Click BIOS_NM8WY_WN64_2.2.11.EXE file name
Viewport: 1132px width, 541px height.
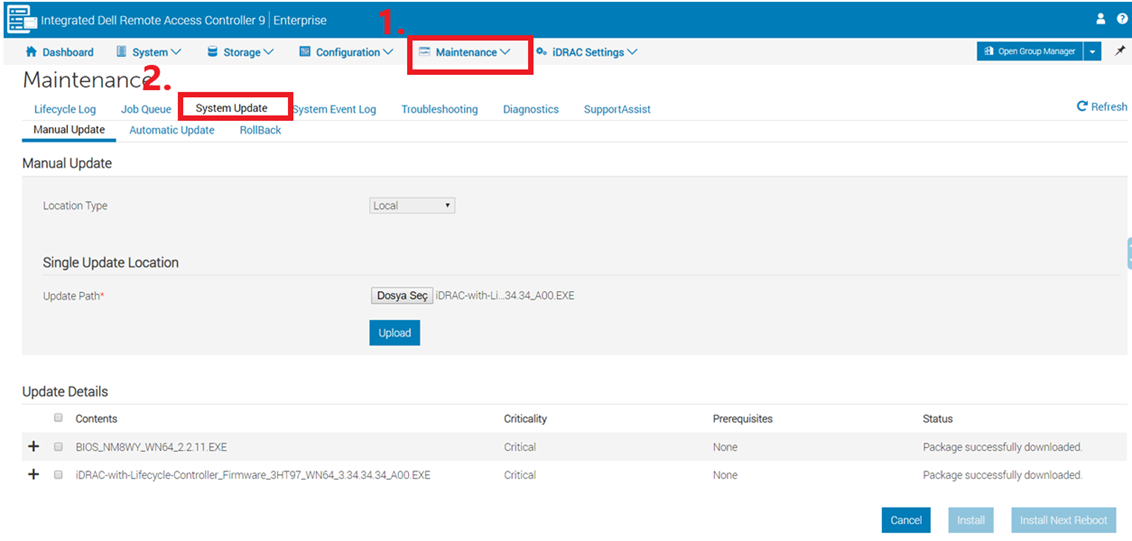151,447
